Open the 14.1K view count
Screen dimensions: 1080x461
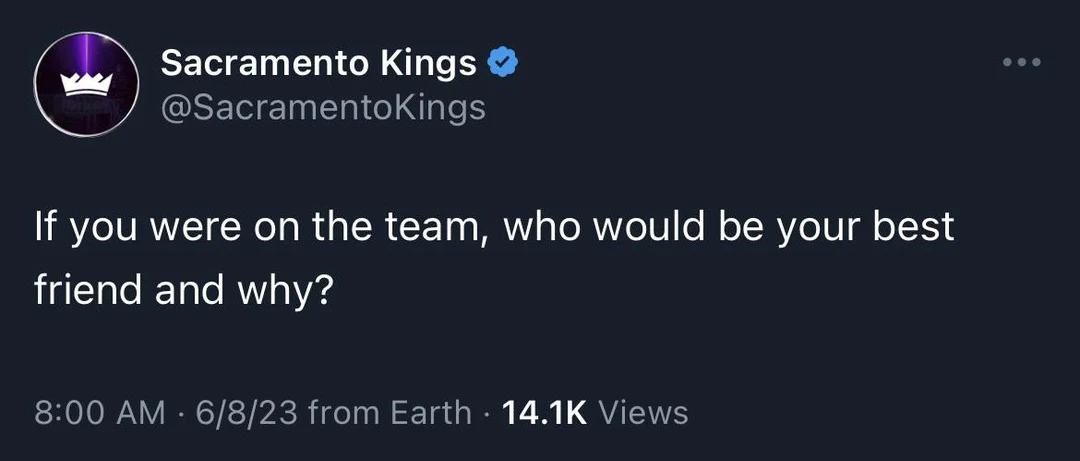click(x=545, y=412)
